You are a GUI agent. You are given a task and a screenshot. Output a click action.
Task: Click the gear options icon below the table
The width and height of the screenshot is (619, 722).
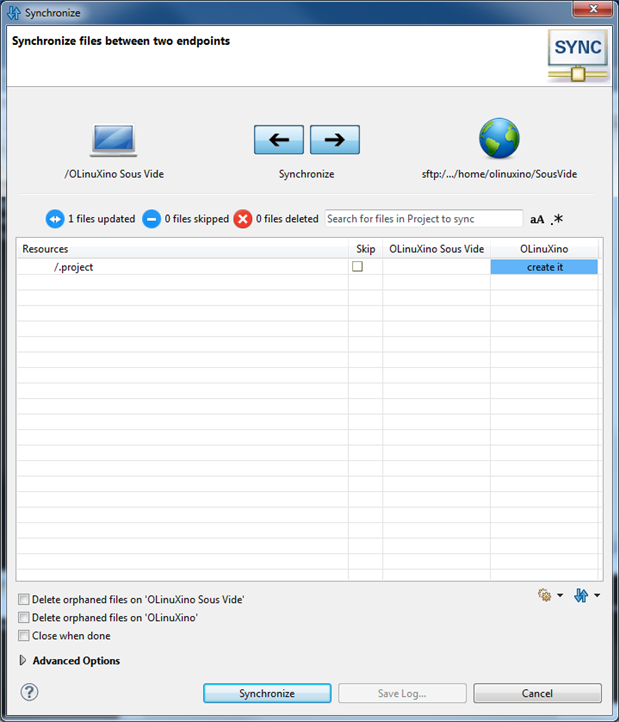click(544, 595)
